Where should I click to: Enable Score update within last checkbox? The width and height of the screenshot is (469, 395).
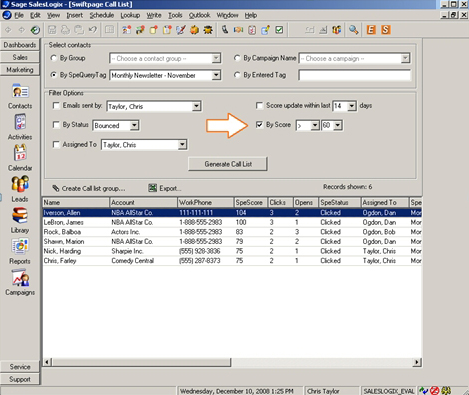(259, 106)
